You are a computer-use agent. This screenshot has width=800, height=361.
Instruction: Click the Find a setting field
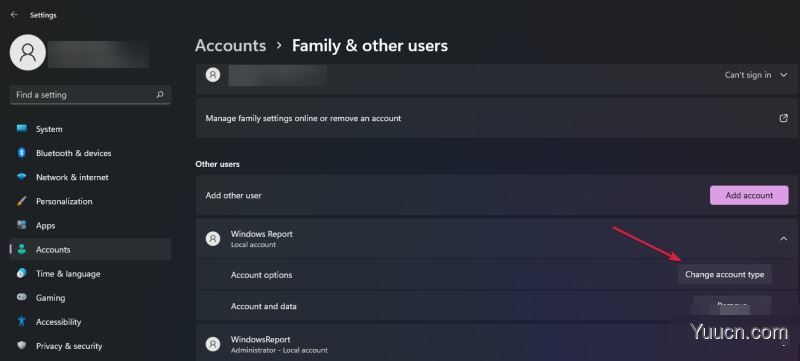(x=90, y=95)
